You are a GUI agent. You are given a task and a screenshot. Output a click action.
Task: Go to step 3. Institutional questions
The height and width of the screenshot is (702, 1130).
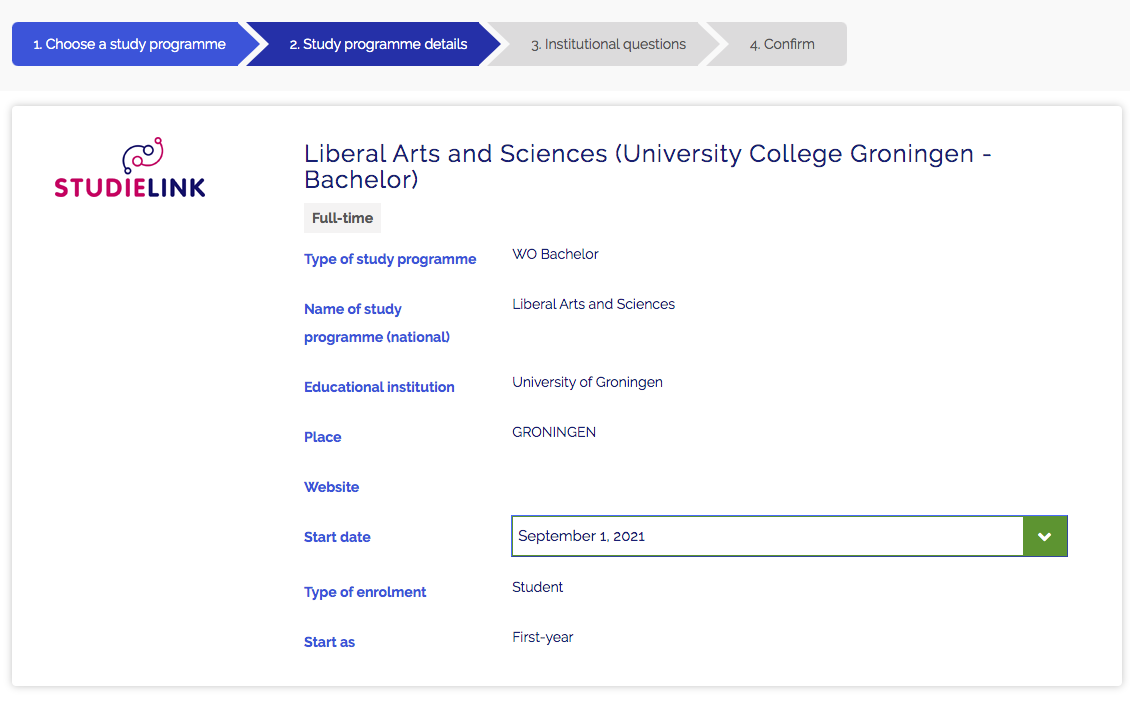tap(608, 43)
